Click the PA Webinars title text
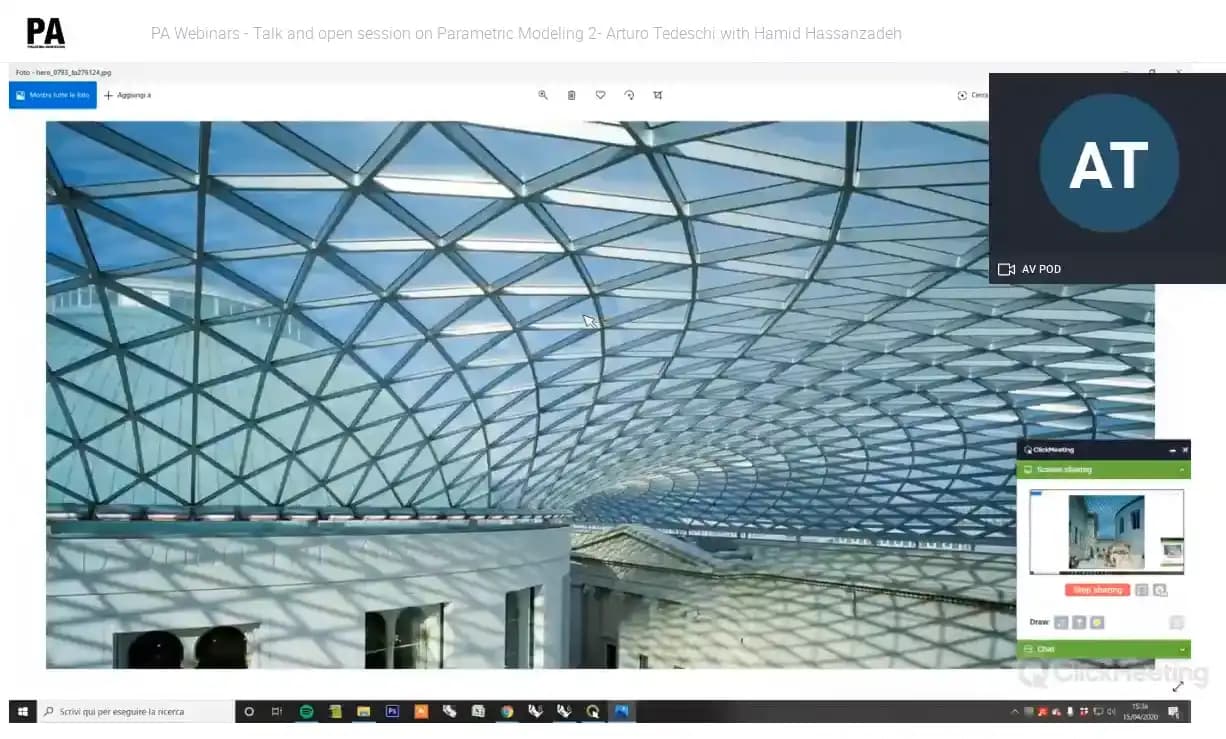 point(526,33)
